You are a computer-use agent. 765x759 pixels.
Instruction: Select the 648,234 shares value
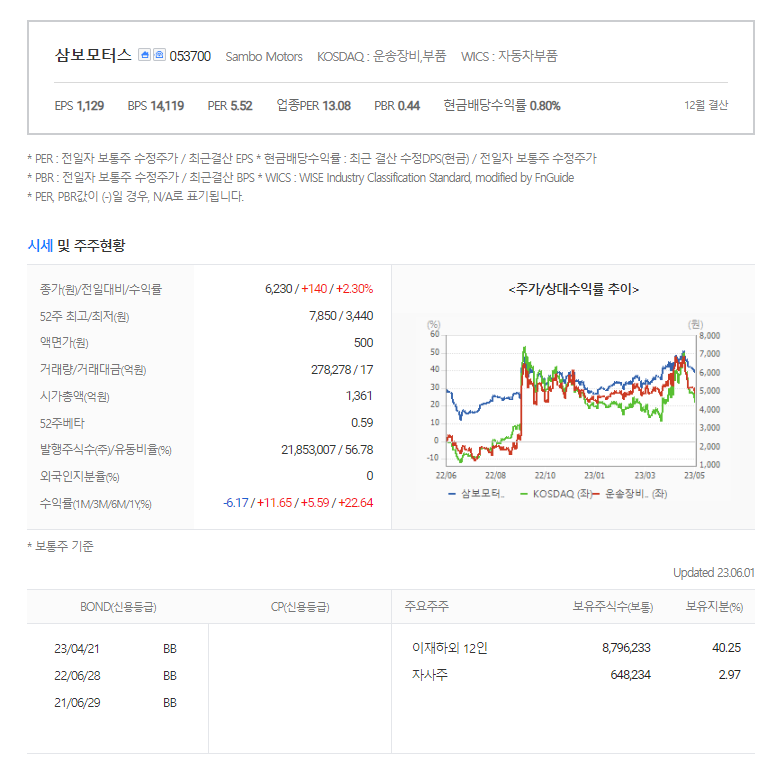tap(630, 675)
